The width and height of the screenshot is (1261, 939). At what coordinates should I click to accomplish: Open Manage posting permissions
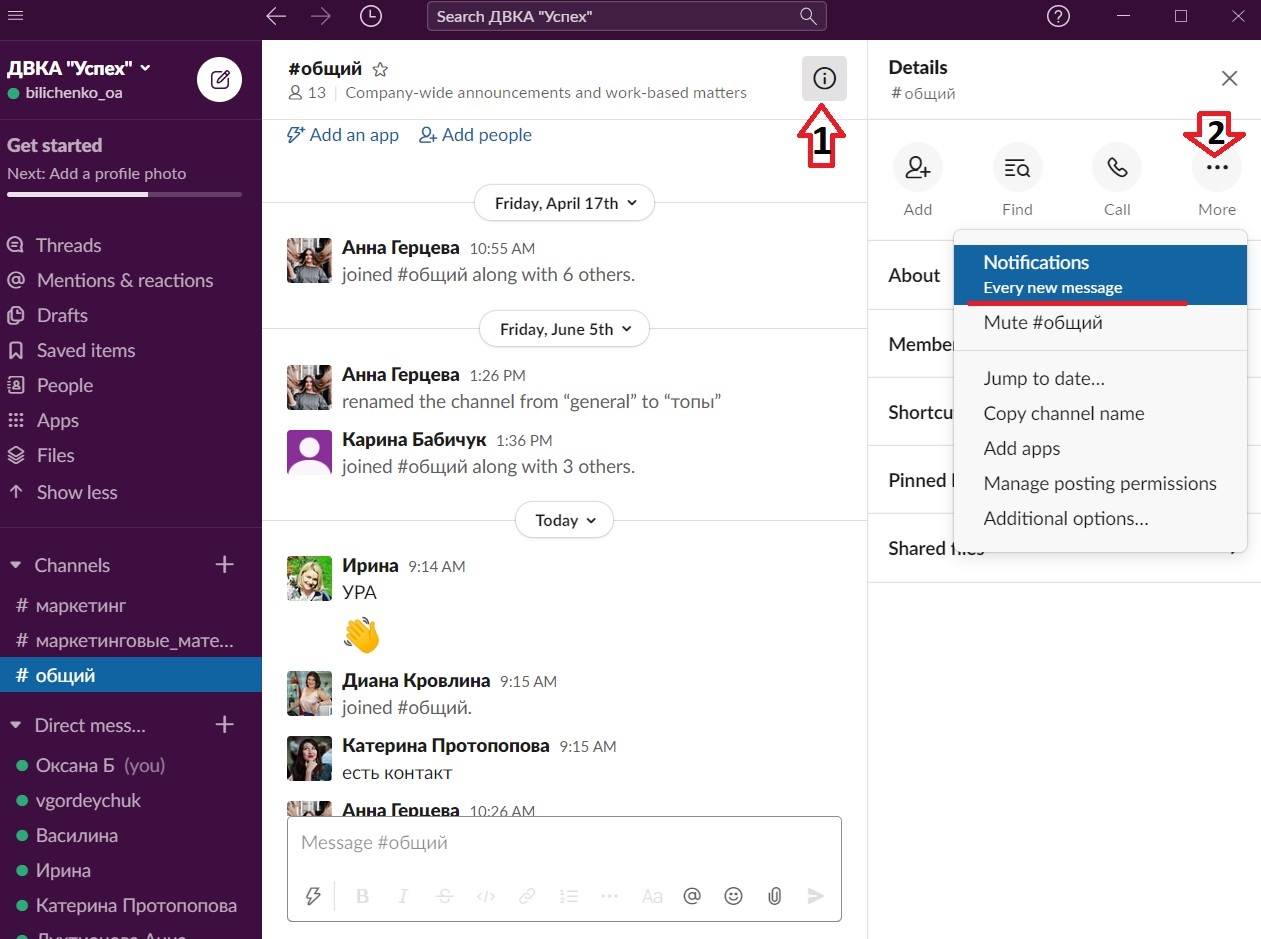pyautogui.click(x=1100, y=484)
